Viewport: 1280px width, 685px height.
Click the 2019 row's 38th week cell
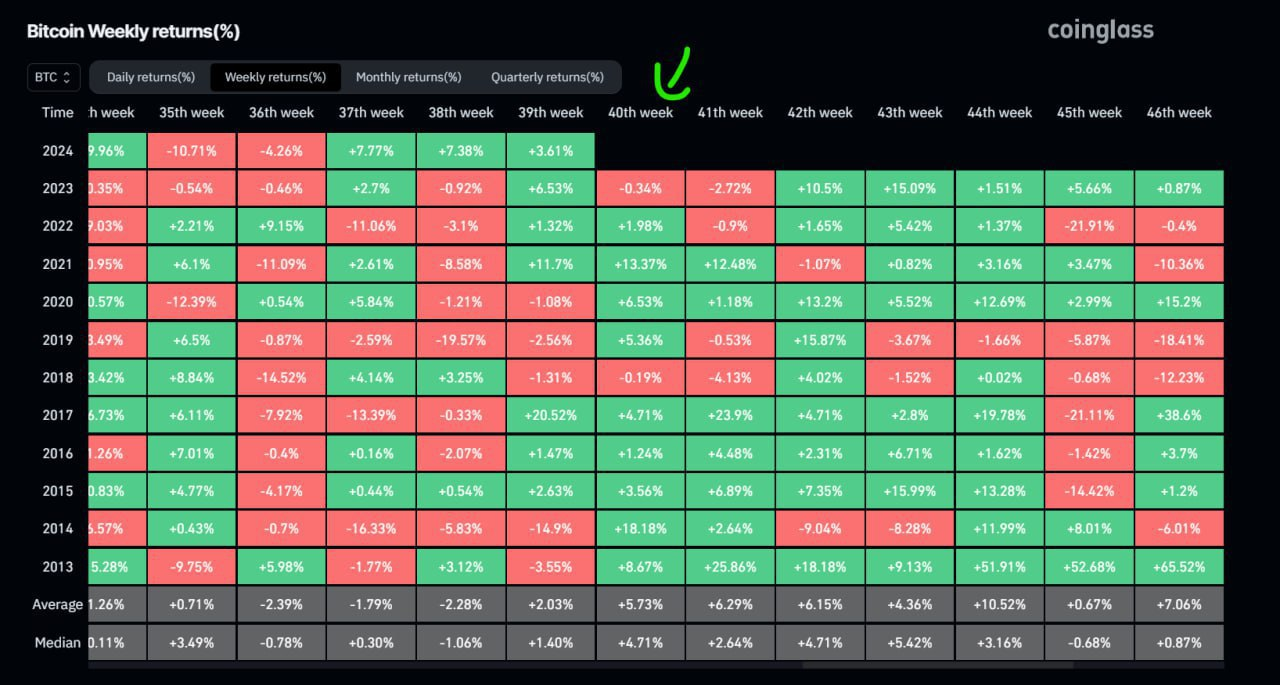pos(461,340)
